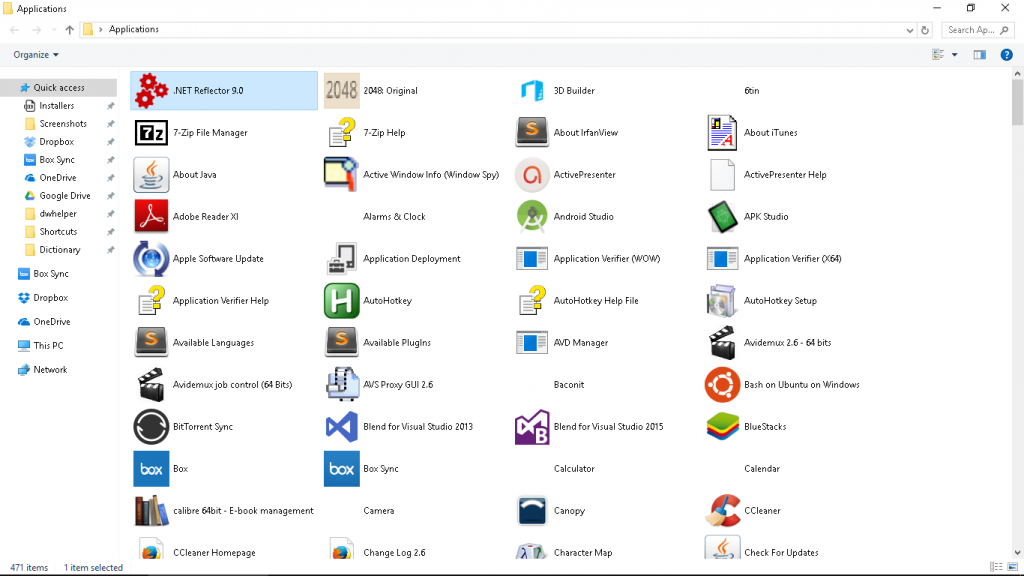Viewport: 1024px width, 576px height.
Task: Open Adobe Reader XI
Action: [x=190, y=216]
